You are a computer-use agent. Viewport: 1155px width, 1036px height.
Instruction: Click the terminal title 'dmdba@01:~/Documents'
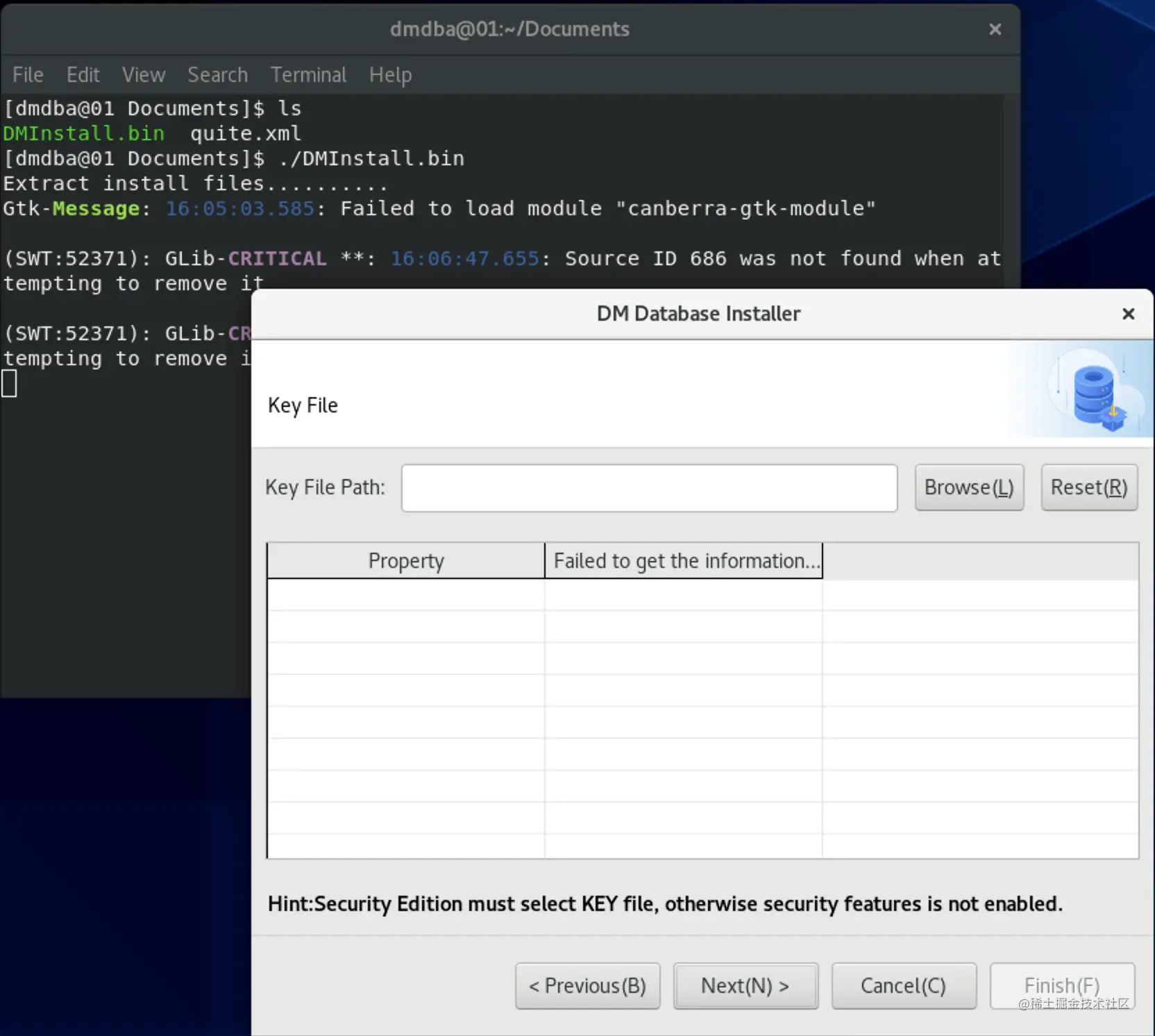(509, 29)
